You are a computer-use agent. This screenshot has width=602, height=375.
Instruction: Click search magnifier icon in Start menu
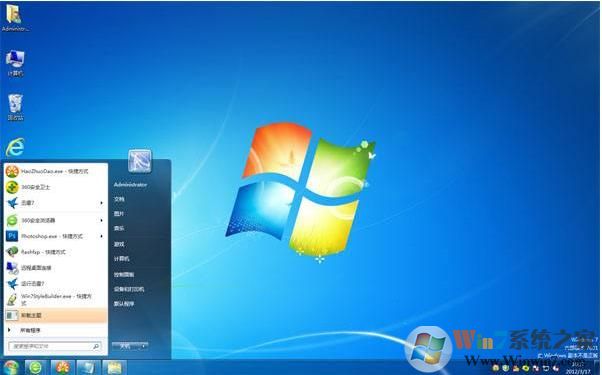click(x=96, y=346)
